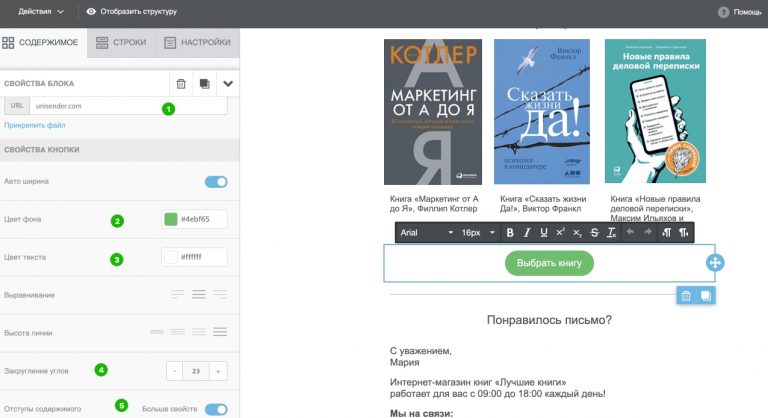Image resolution: width=768 pixels, height=418 pixels.
Task: Click the blue move handle of button block
Action: coord(715,263)
